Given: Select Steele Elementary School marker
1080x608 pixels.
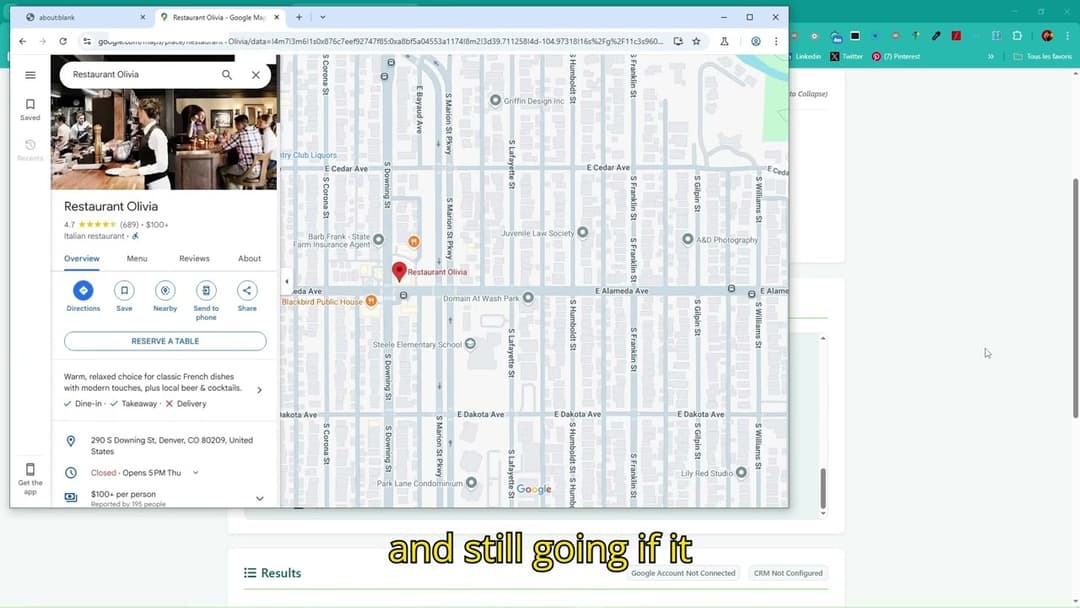Looking at the screenshot, I should coord(470,344).
